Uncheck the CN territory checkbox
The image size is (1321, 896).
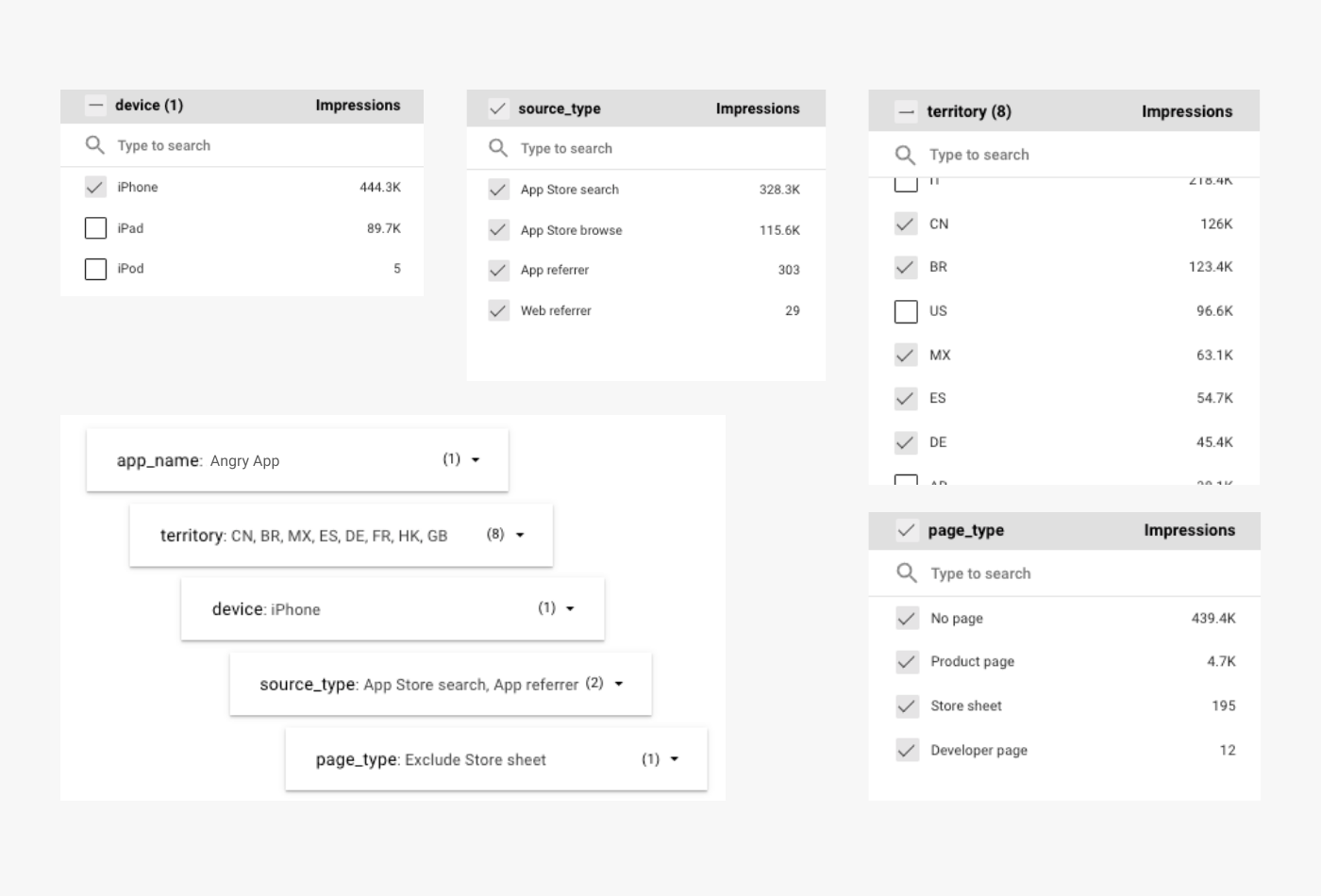(906, 224)
